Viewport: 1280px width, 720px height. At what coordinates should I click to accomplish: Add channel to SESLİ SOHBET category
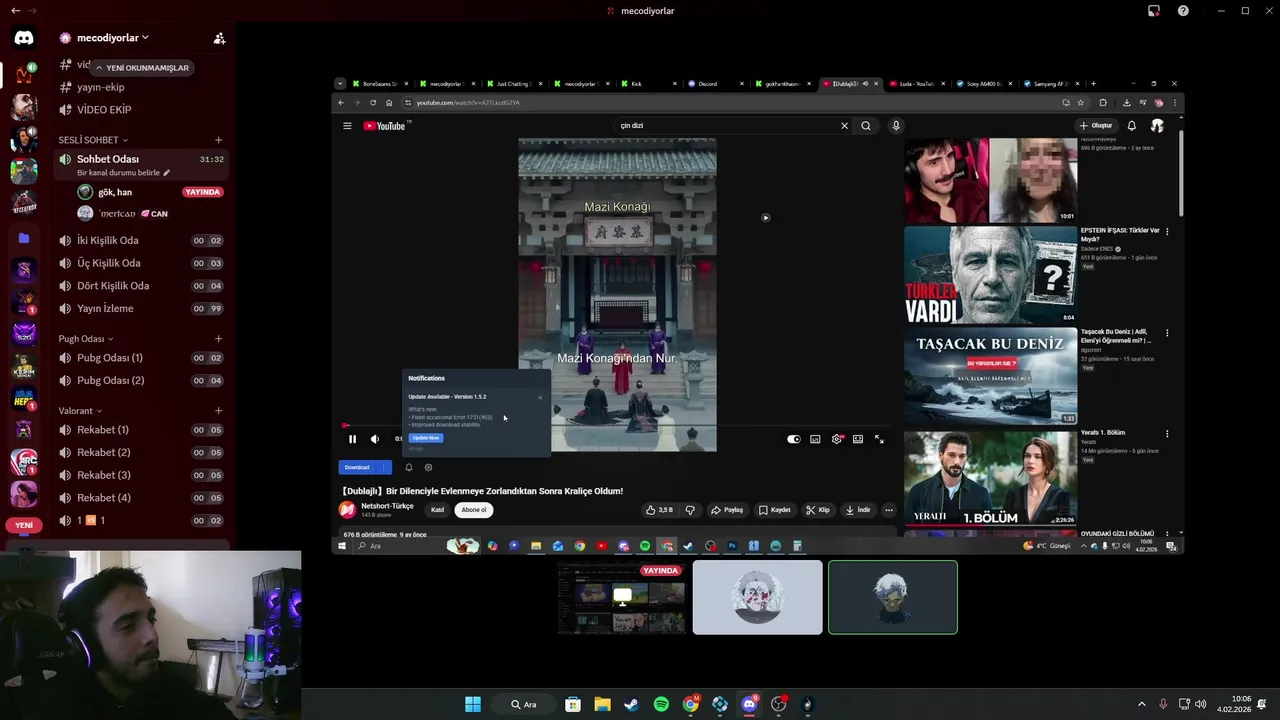219,140
